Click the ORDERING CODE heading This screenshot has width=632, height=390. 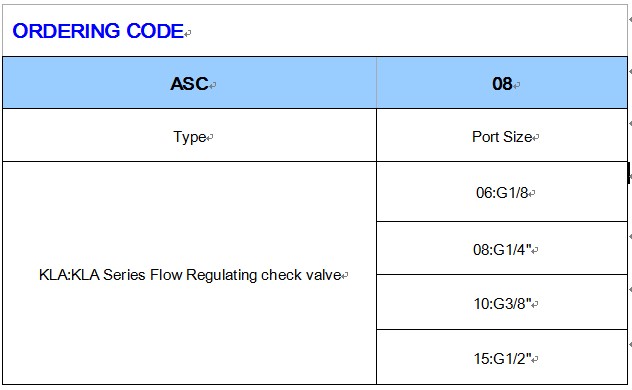pyautogui.click(x=98, y=31)
